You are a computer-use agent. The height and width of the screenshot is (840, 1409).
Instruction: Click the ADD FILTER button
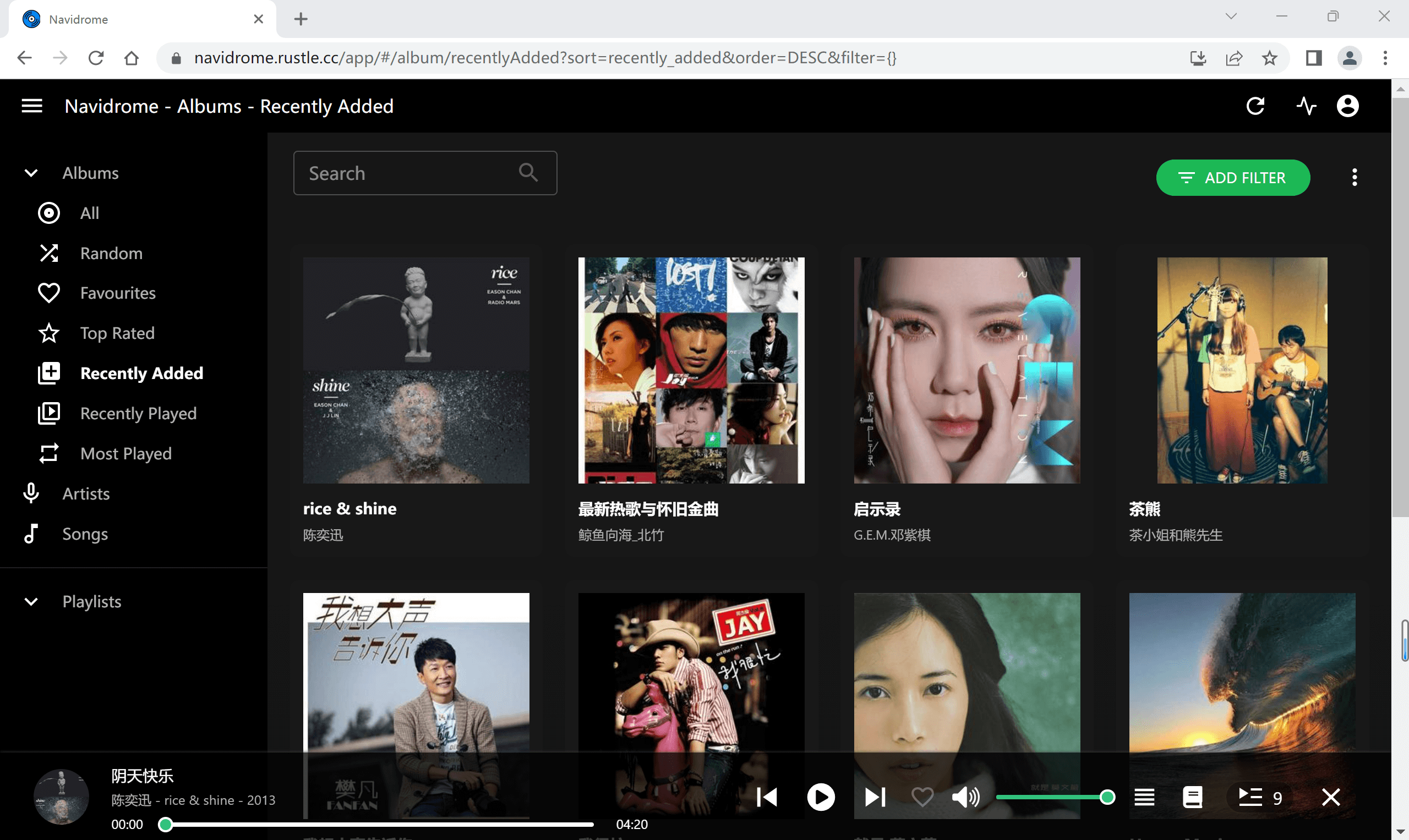click(1233, 178)
